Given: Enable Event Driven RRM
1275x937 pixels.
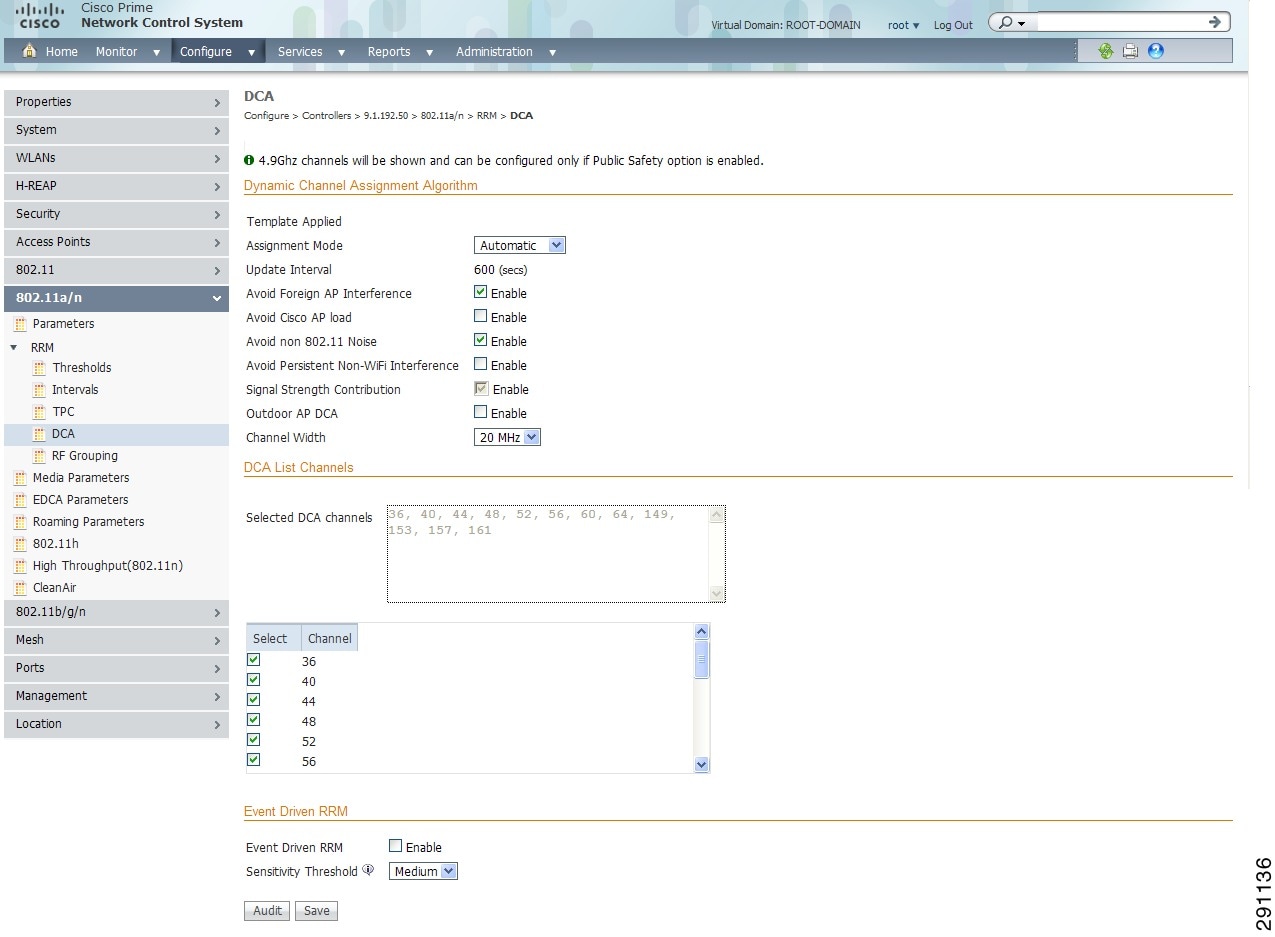Looking at the screenshot, I should 395,845.
